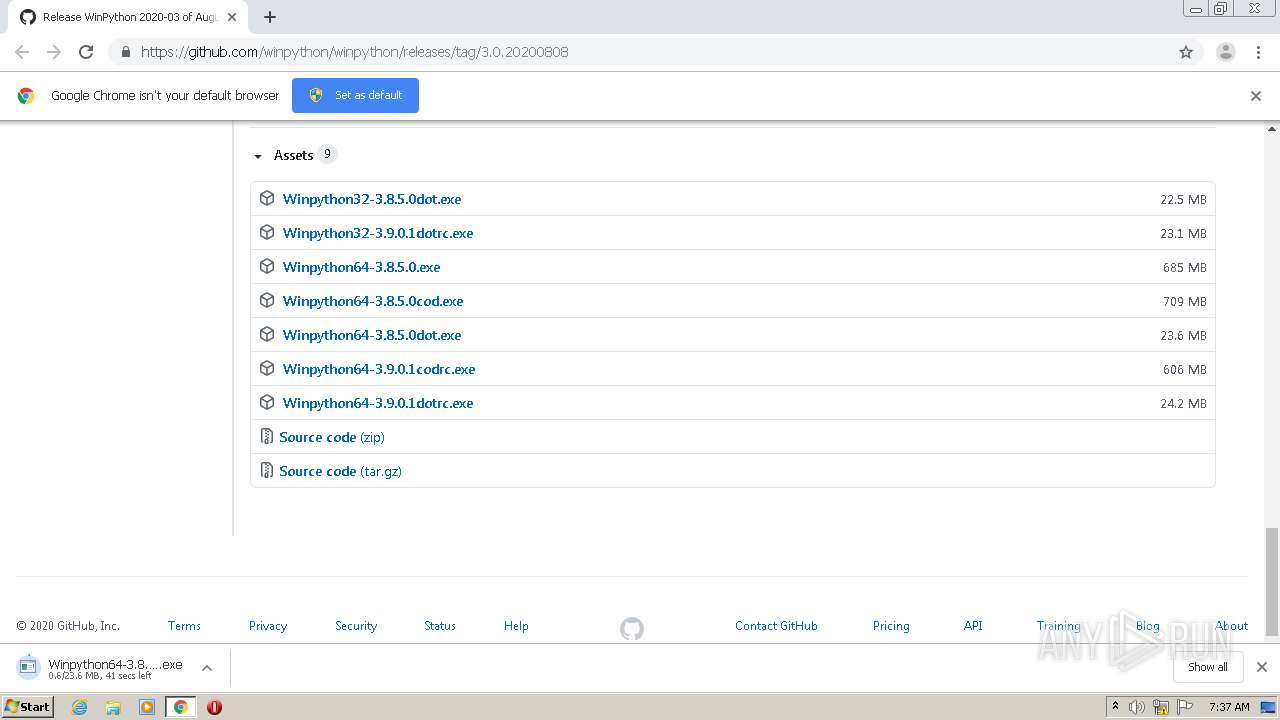Click the GitHub Octocat logo in footer
The image size is (1280, 720).
click(x=632, y=628)
